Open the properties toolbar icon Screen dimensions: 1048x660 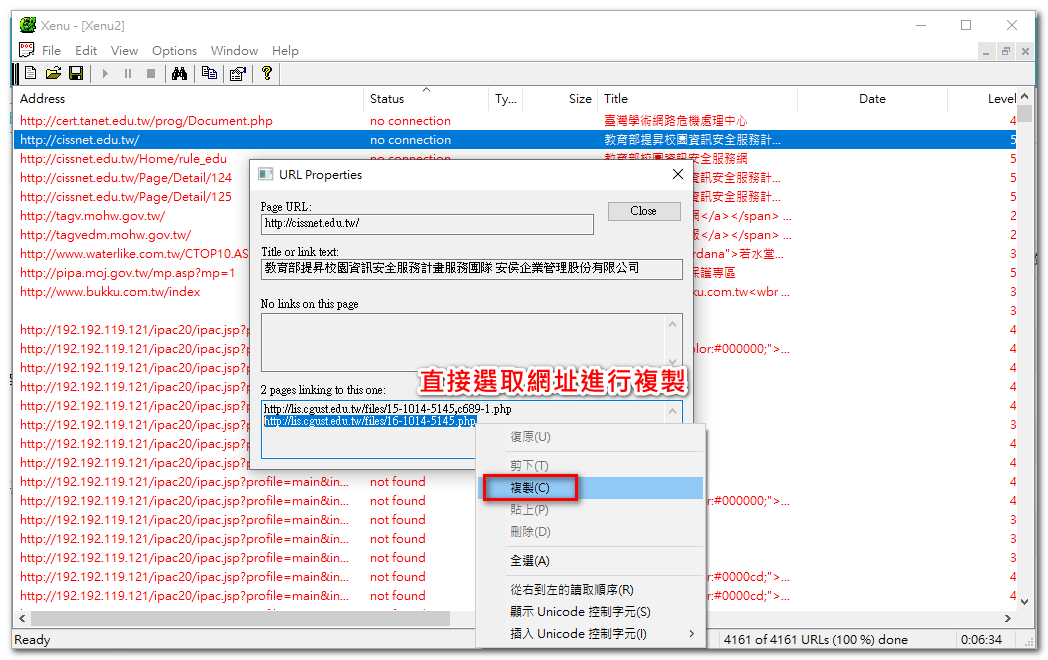point(238,74)
